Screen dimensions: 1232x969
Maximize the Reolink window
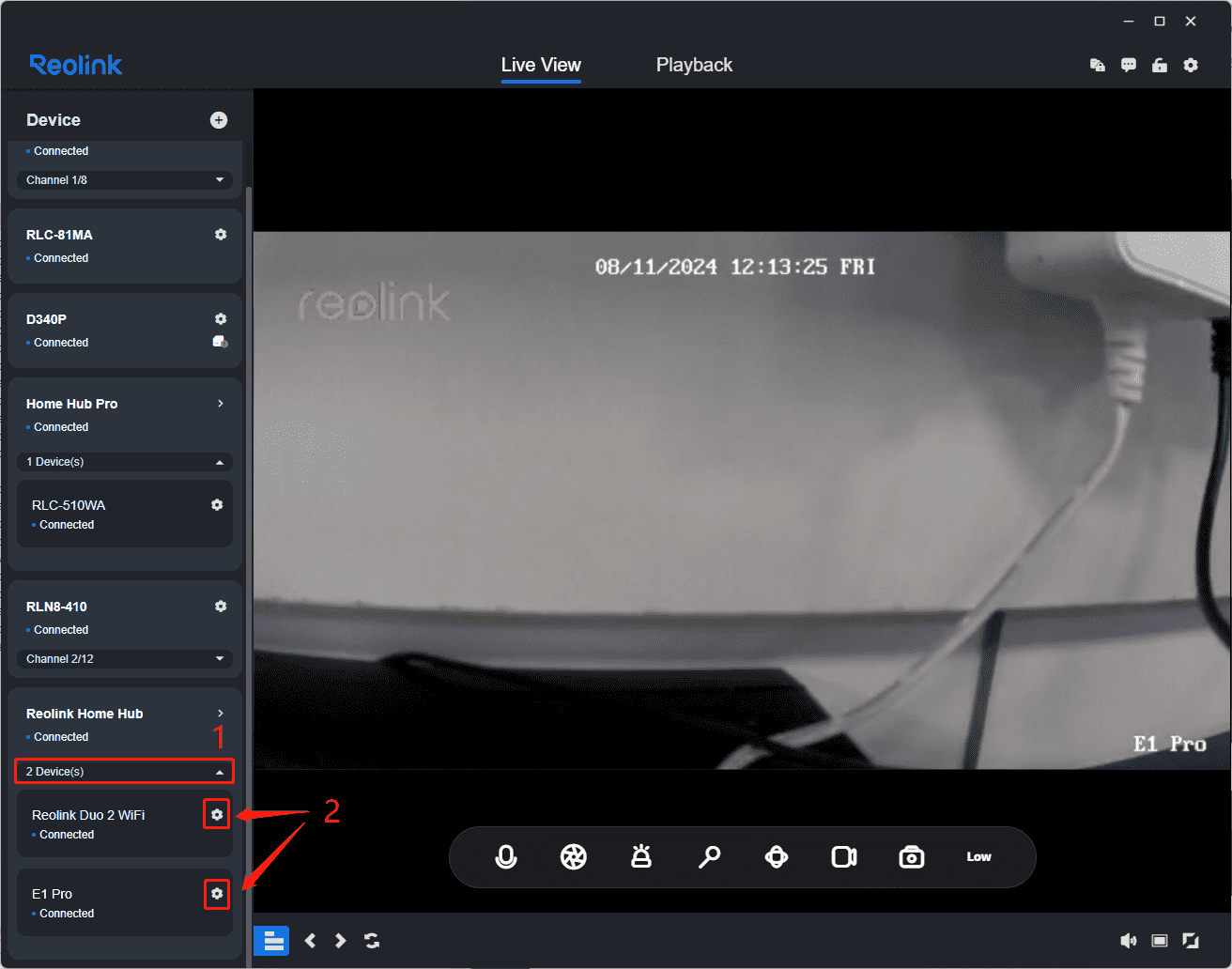click(x=1160, y=21)
